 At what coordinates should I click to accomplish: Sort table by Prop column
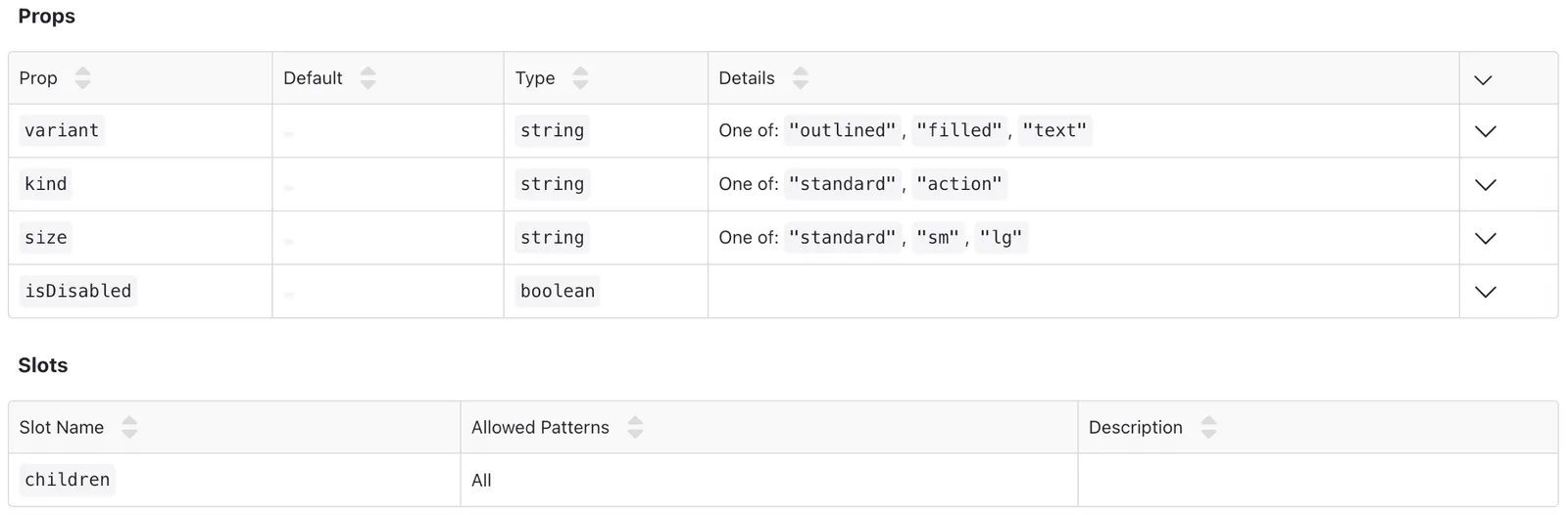click(x=82, y=78)
